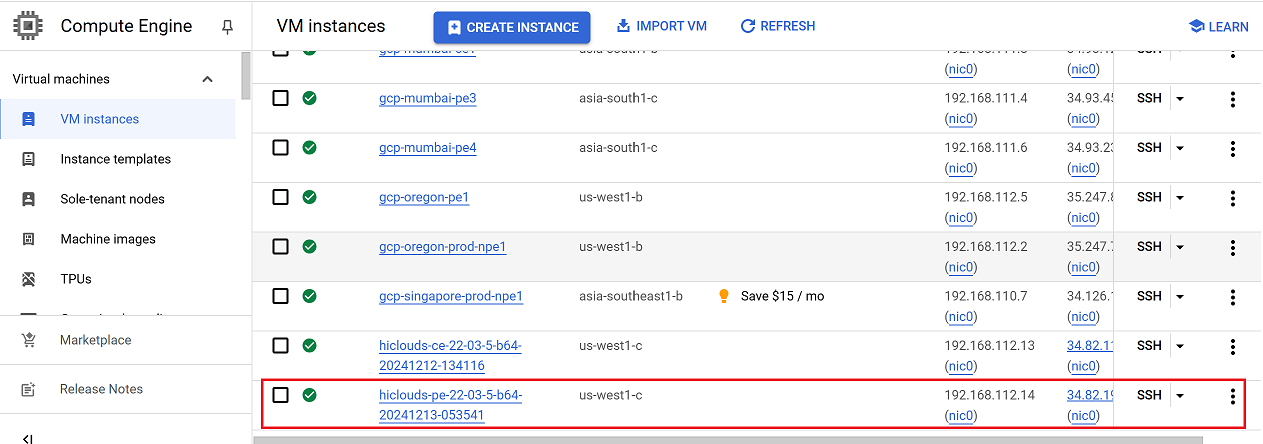Viewport: 1263px width, 444px height.
Task: Open SSH dropdown arrow for hiclouds-pe-22-03-5-b64
Action: (1180, 396)
